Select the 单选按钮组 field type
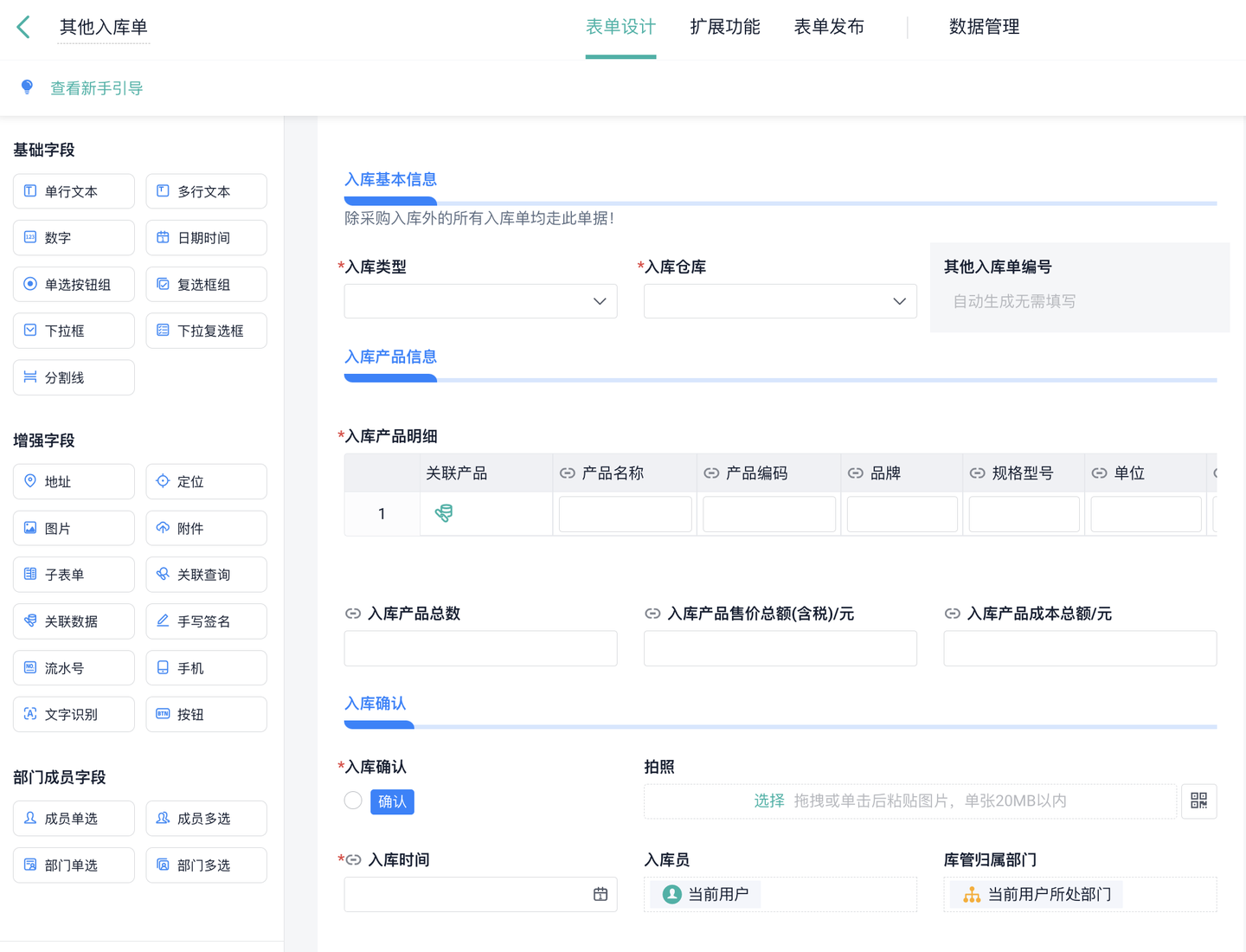 [x=73, y=284]
